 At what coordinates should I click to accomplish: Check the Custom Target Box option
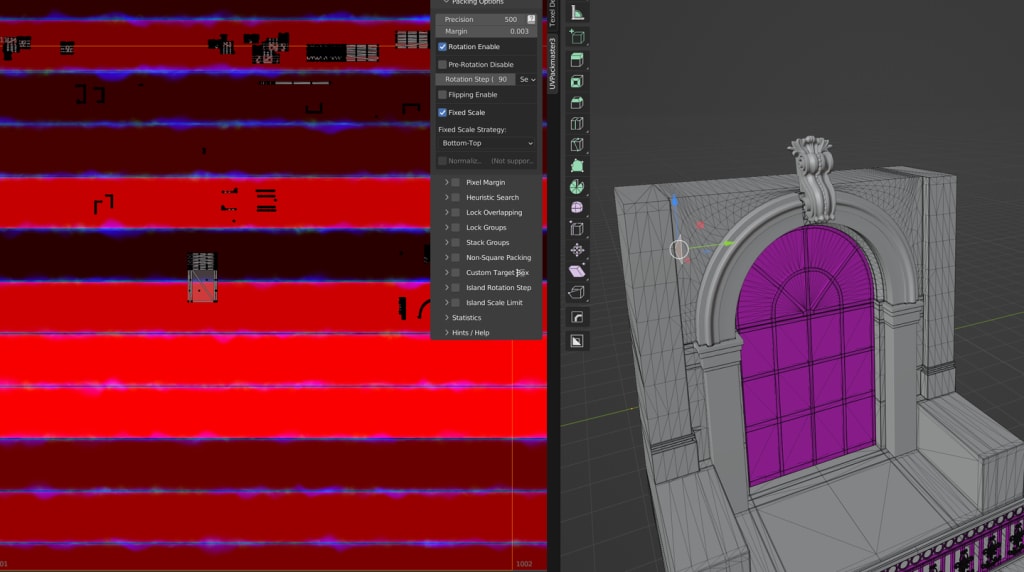pyautogui.click(x=456, y=273)
